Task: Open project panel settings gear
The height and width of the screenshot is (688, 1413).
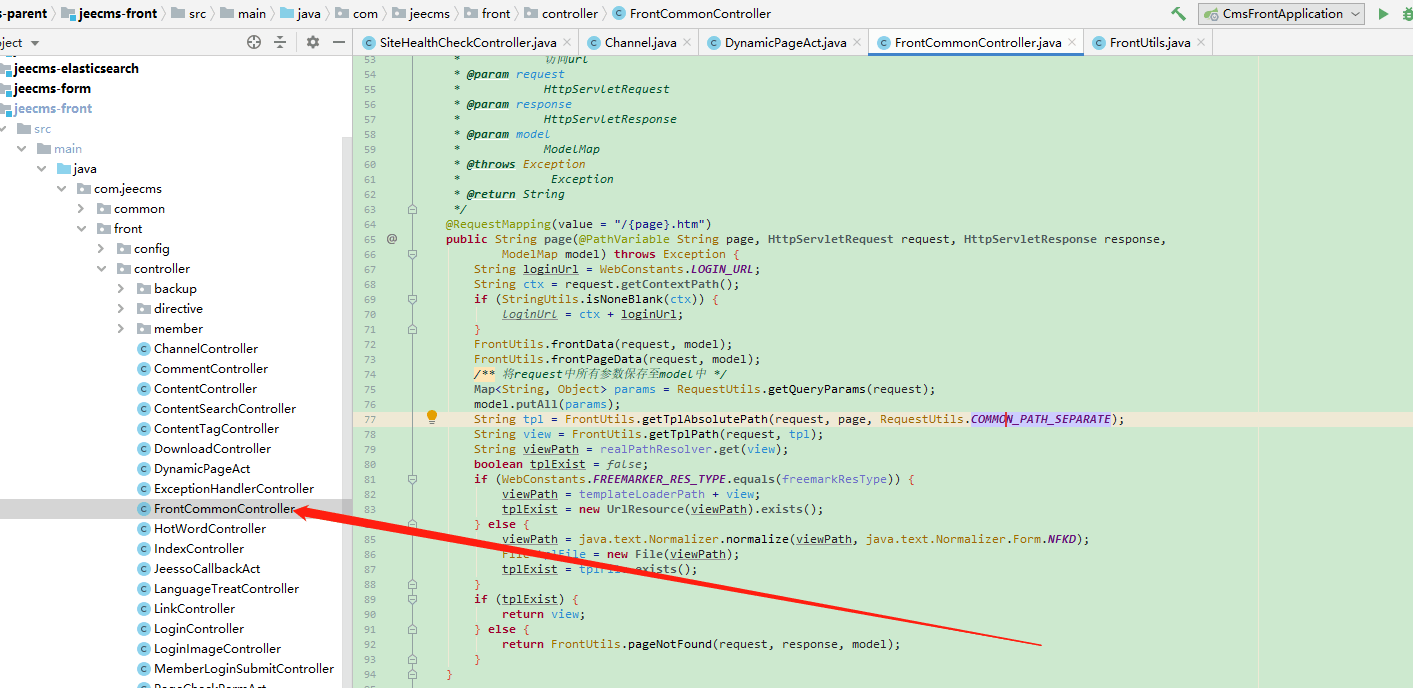Action: point(313,42)
